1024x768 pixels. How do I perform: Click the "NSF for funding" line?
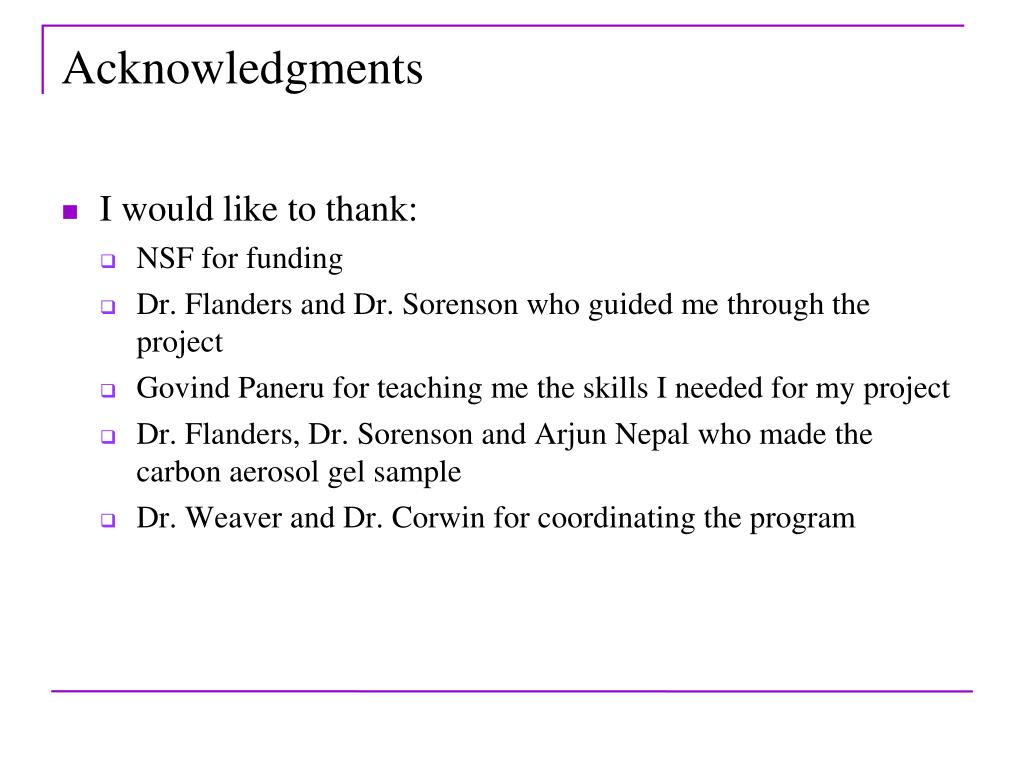coord(240,260)
